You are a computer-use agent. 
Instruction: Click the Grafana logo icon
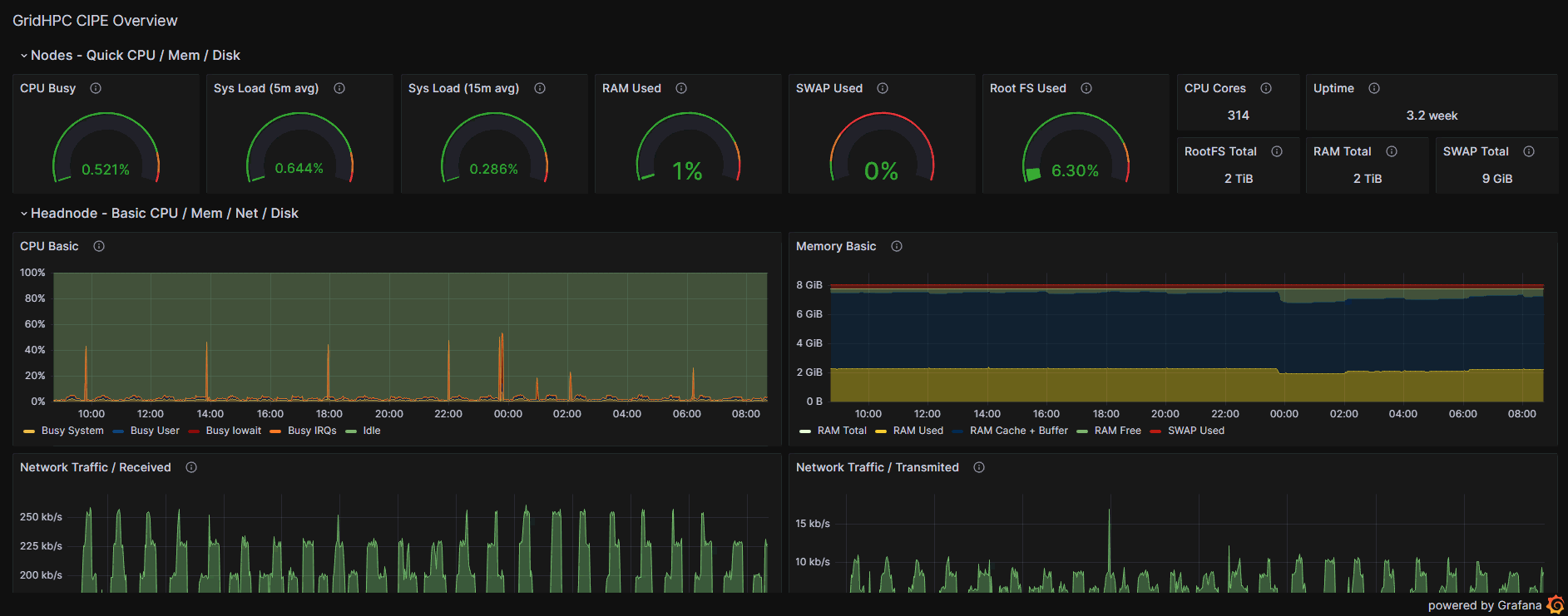(1556, 605)
